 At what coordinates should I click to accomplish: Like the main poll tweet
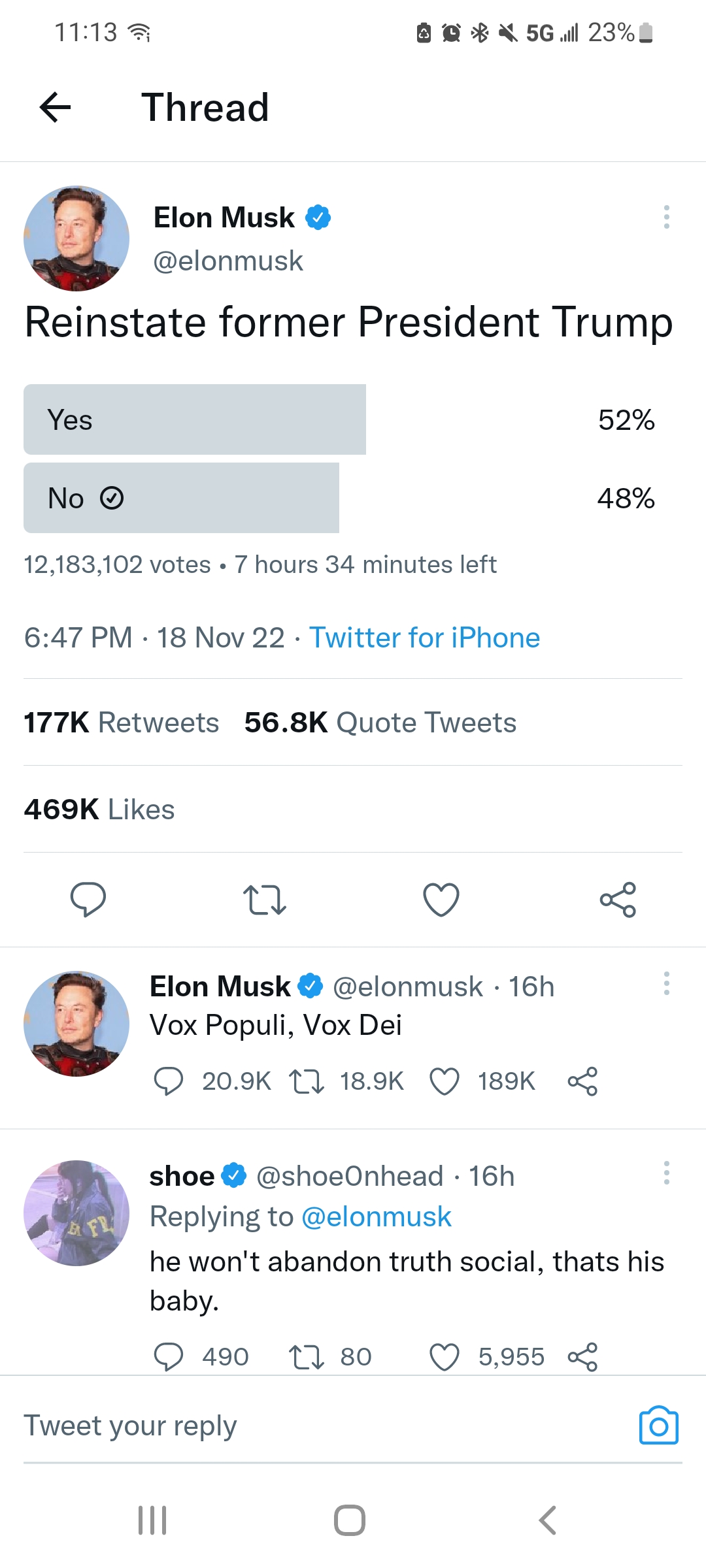click(441, 900)
